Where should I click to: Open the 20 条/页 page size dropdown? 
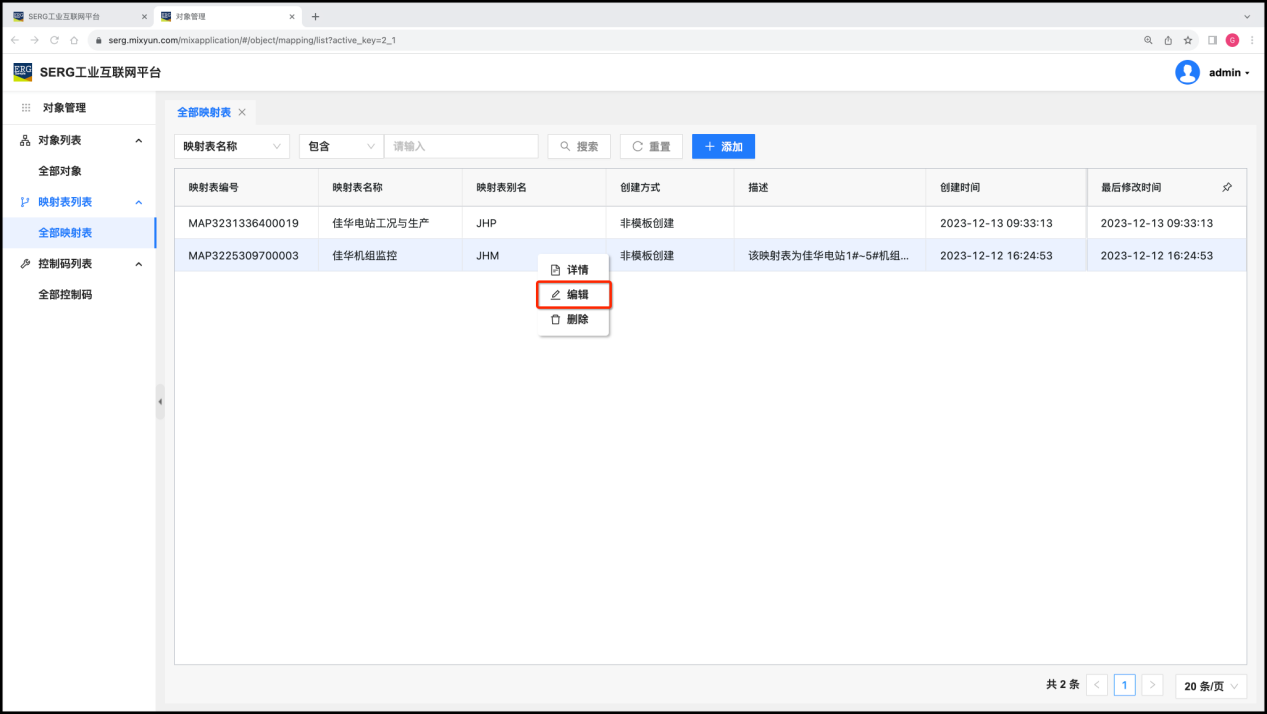1211,685
